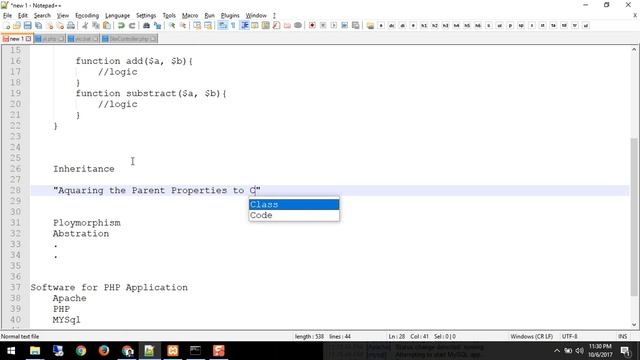The image size is (640, 360).
Task: Toggle synchronized horizontal scrolling
Action: [x=208, y=26]
